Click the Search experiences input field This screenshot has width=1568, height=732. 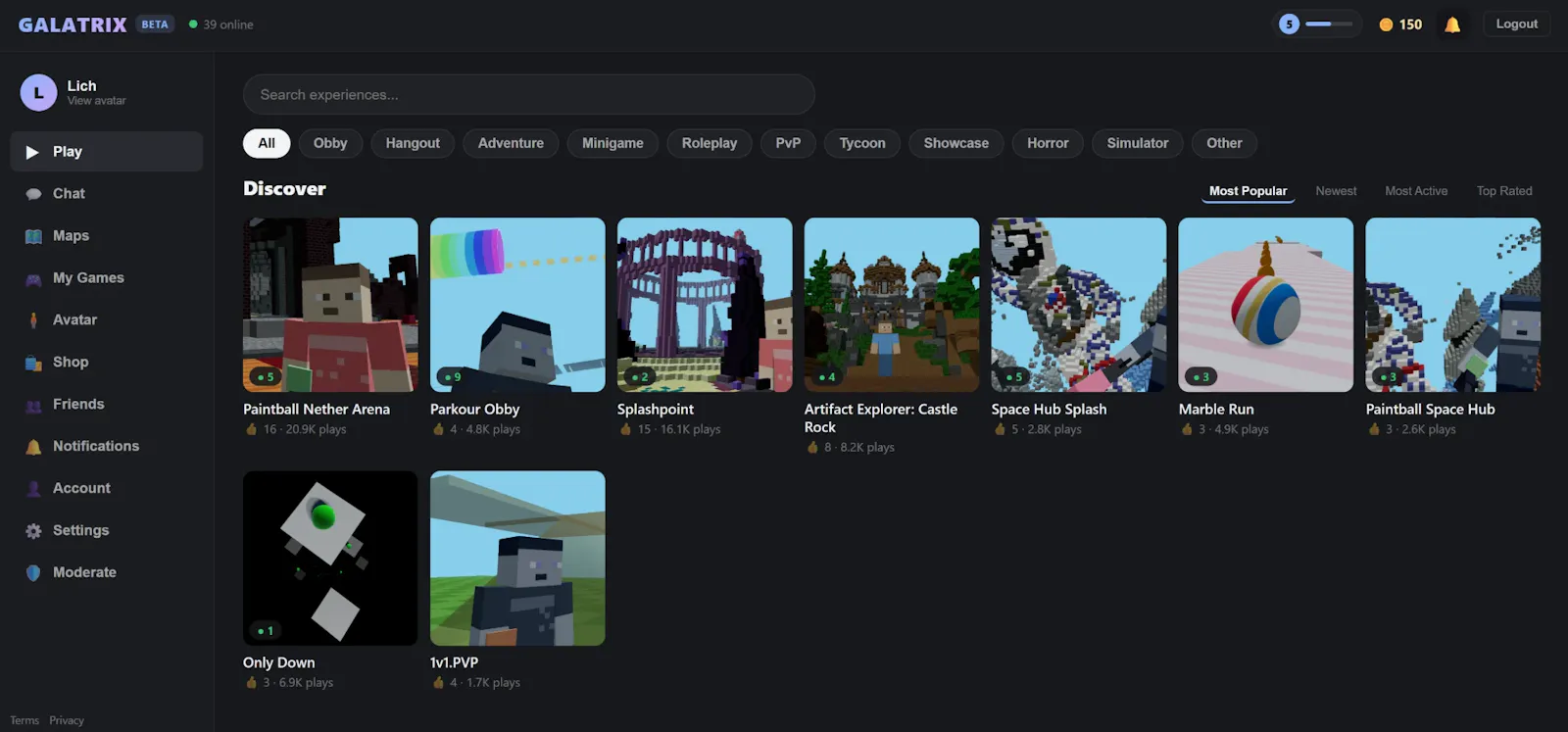tap(529, 95)
